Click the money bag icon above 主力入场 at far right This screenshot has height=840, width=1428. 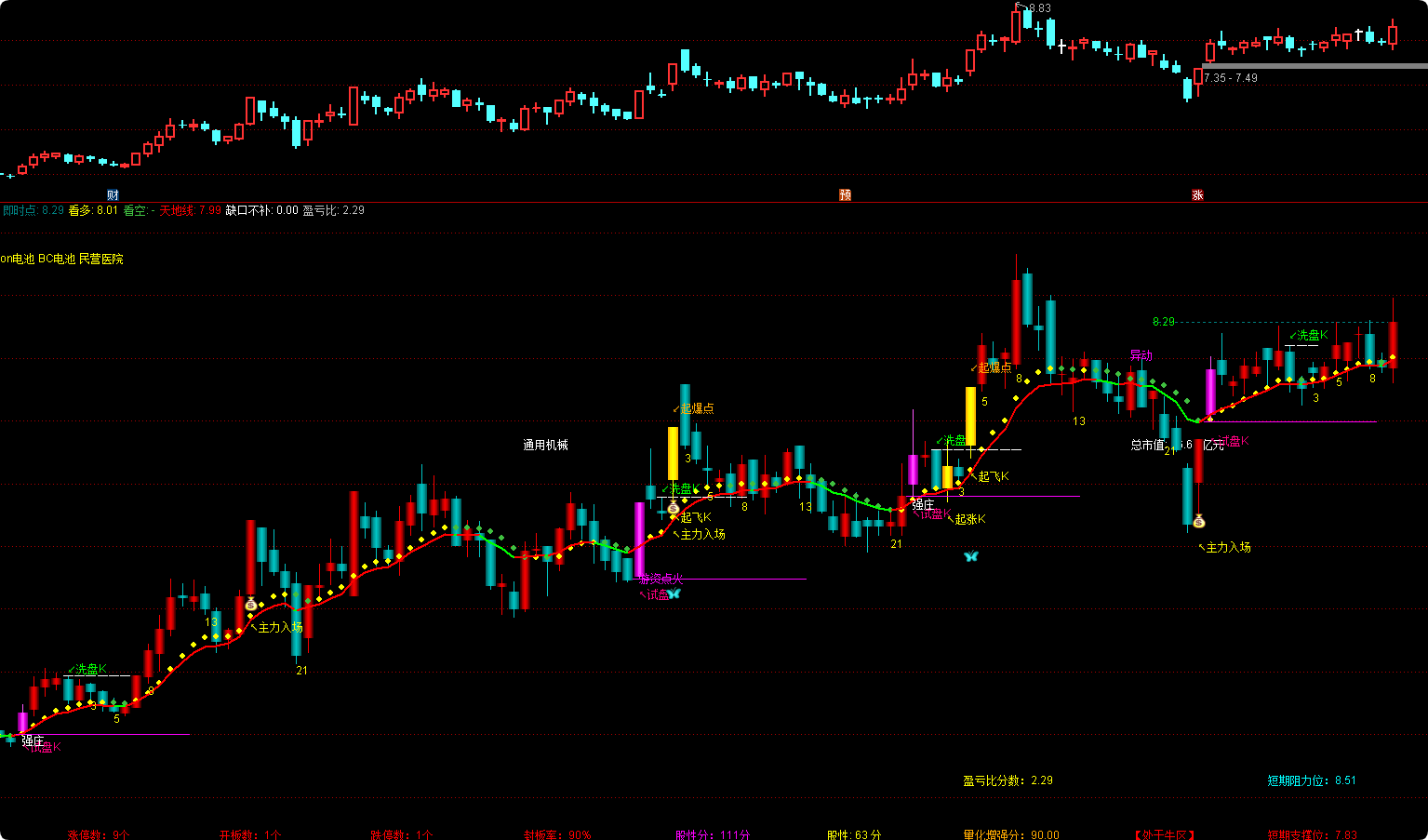(x=1199, y=521)
